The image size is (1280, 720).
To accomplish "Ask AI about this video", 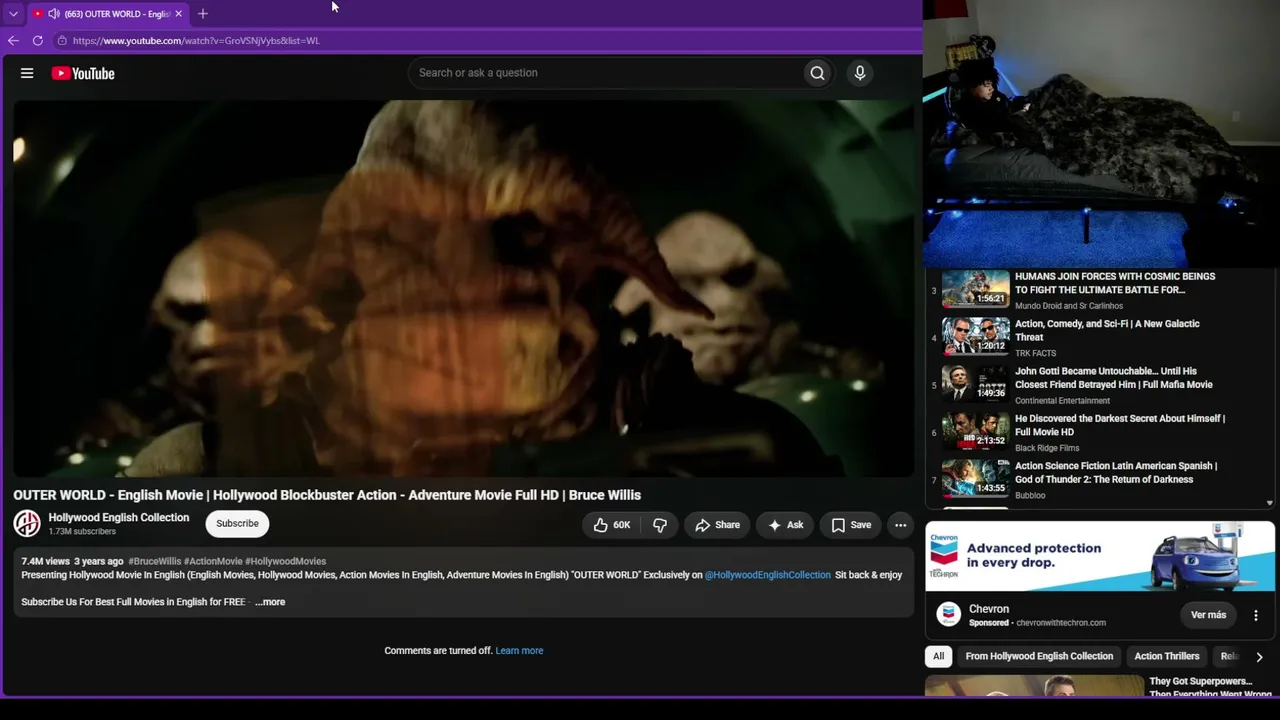I will point(786,525).
